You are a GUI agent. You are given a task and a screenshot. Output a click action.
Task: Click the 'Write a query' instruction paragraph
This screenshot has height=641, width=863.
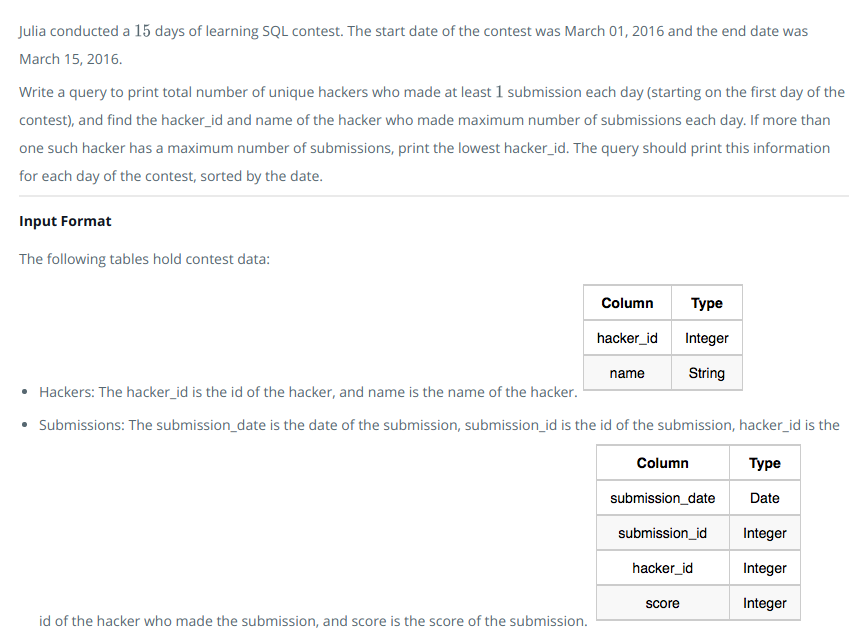[x=432, y=134]
